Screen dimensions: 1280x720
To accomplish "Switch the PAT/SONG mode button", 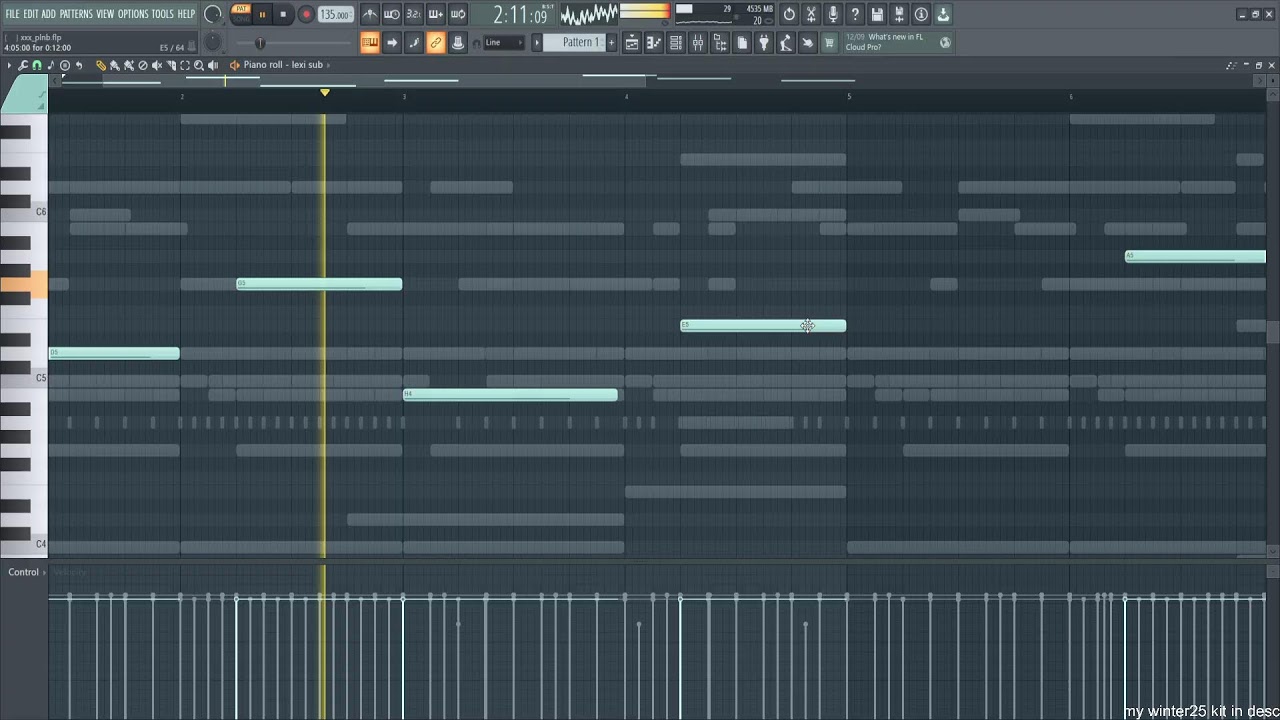I will (x=241, y=14).
